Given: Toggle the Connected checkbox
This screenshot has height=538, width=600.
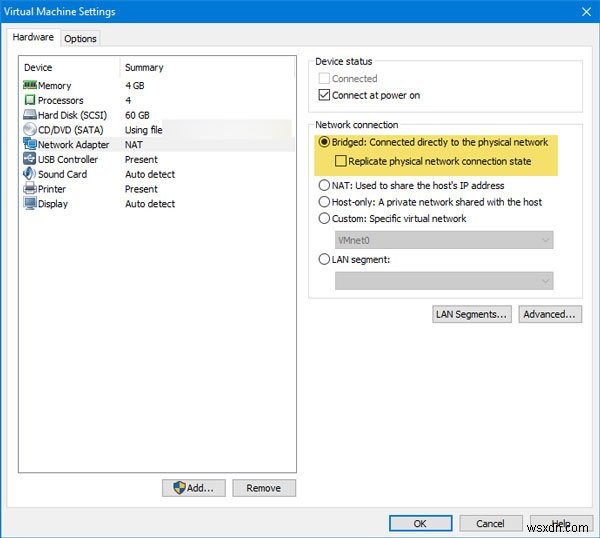Looking at the screenshot, I should (324, 78).
